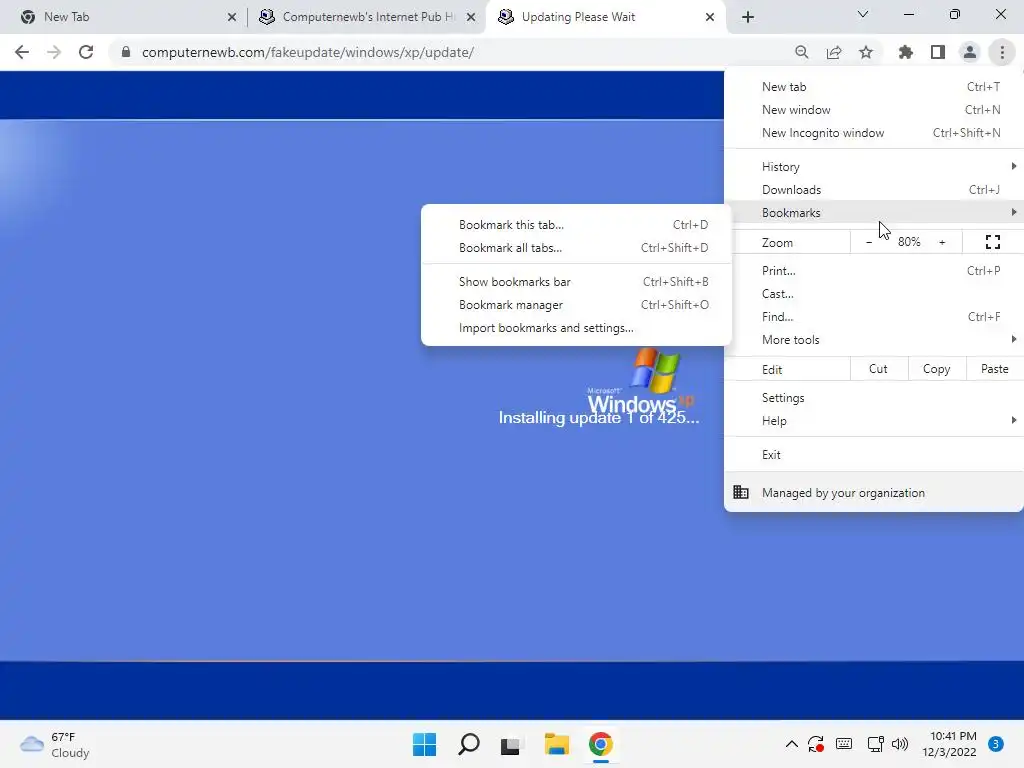The width and height of the screenshot is (1024, 768).
Task: Share this page icon in address bar
Action: tap(834, 52)
